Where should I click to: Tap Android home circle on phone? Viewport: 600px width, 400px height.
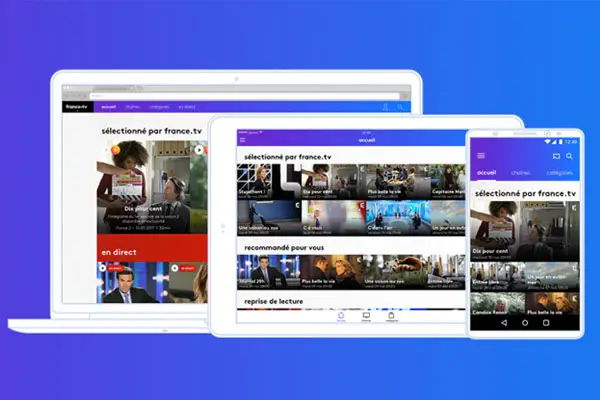525,323
